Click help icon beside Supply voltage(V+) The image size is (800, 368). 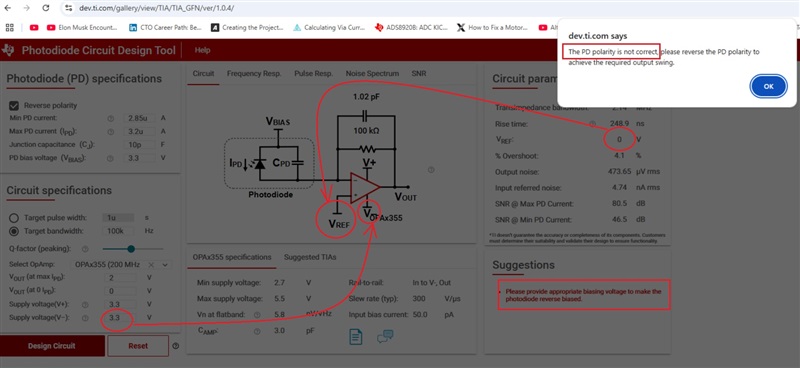pyautogui.click(x=85, y=304)
